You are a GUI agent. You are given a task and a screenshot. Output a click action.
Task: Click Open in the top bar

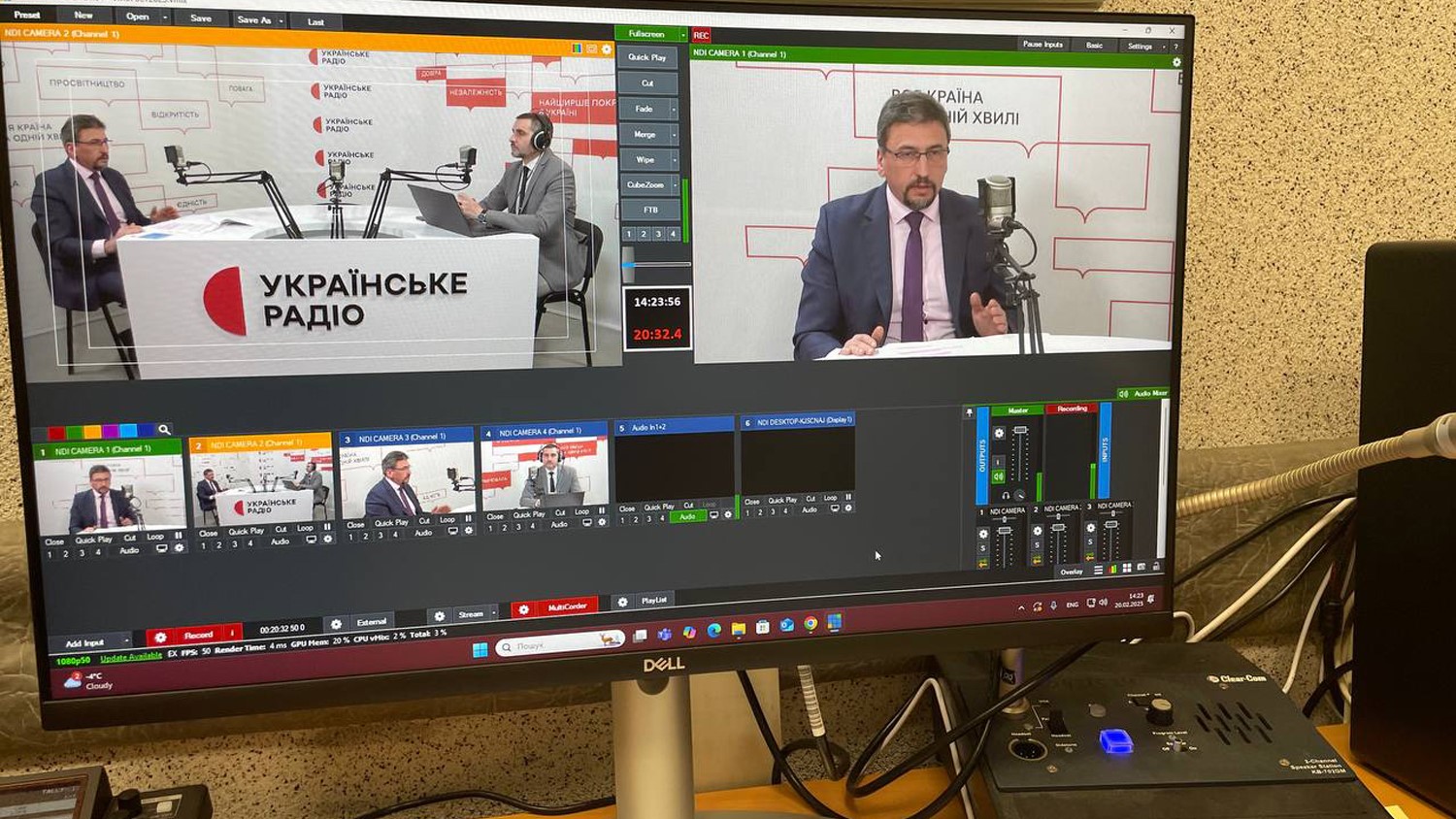(x=138, y=16)
